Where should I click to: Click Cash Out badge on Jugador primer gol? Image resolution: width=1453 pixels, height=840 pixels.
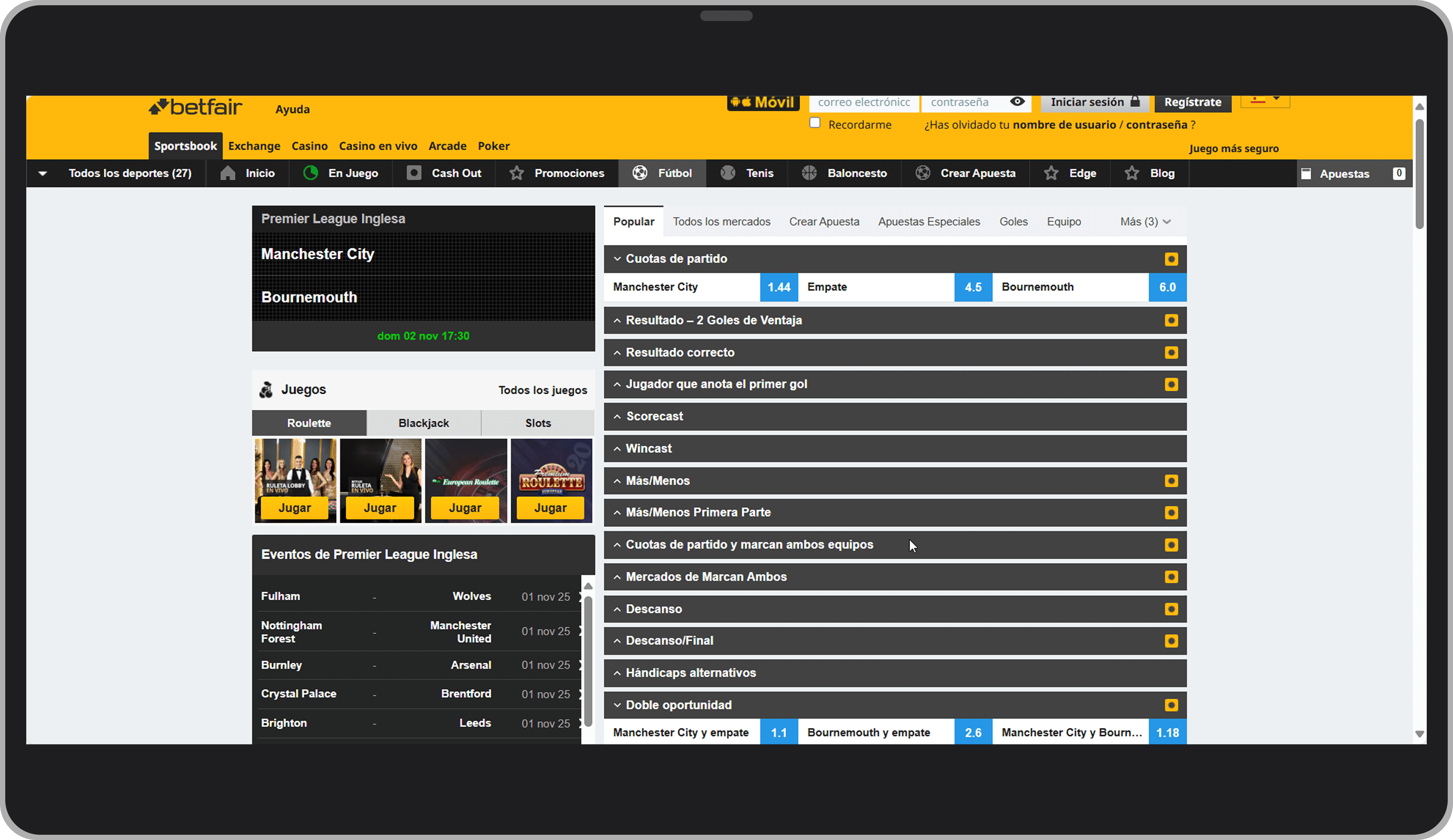1171,385
